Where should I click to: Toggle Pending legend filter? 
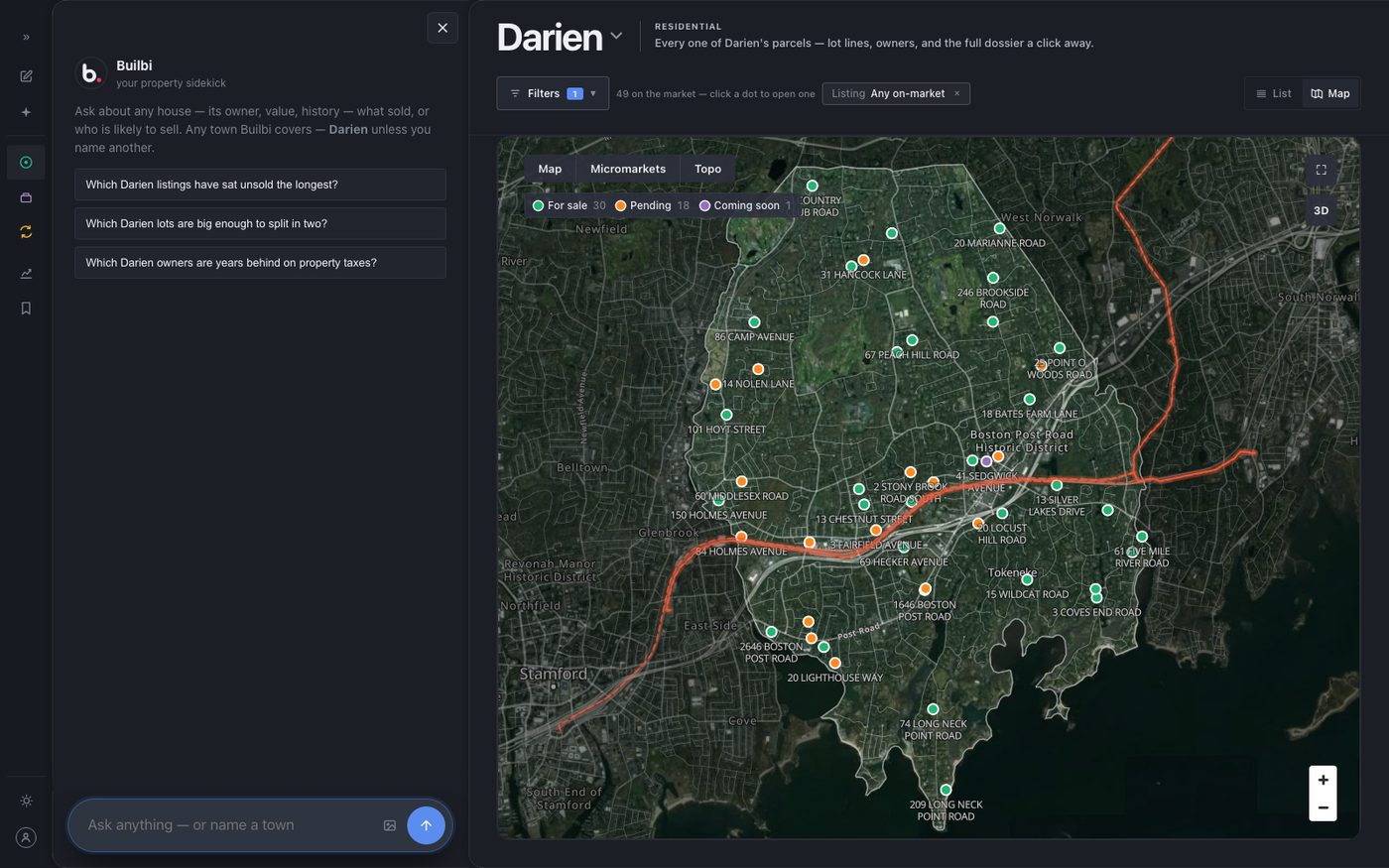point(652,205)
